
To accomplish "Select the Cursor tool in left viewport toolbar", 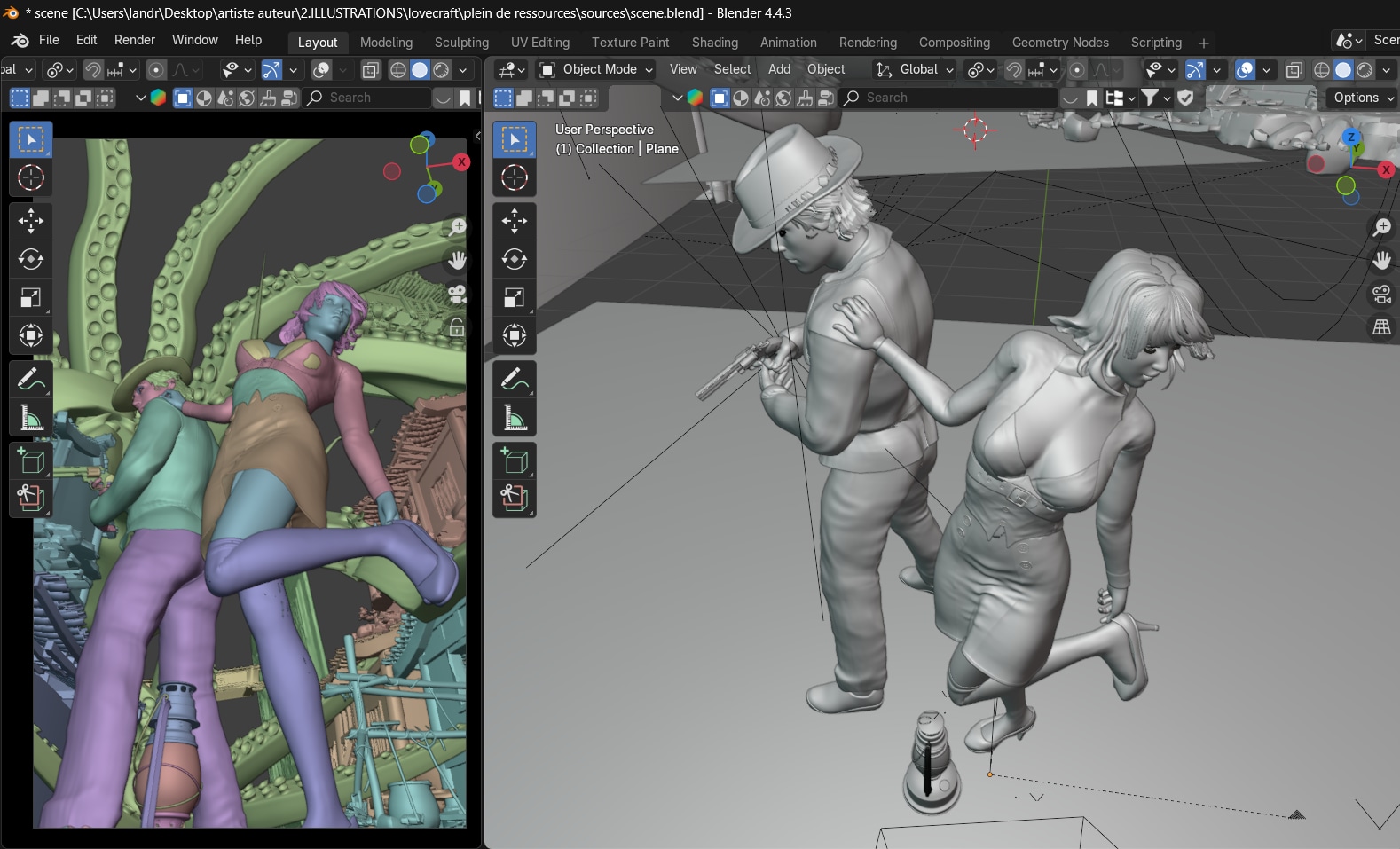I will pyautogui.click(x=31, y=177).
